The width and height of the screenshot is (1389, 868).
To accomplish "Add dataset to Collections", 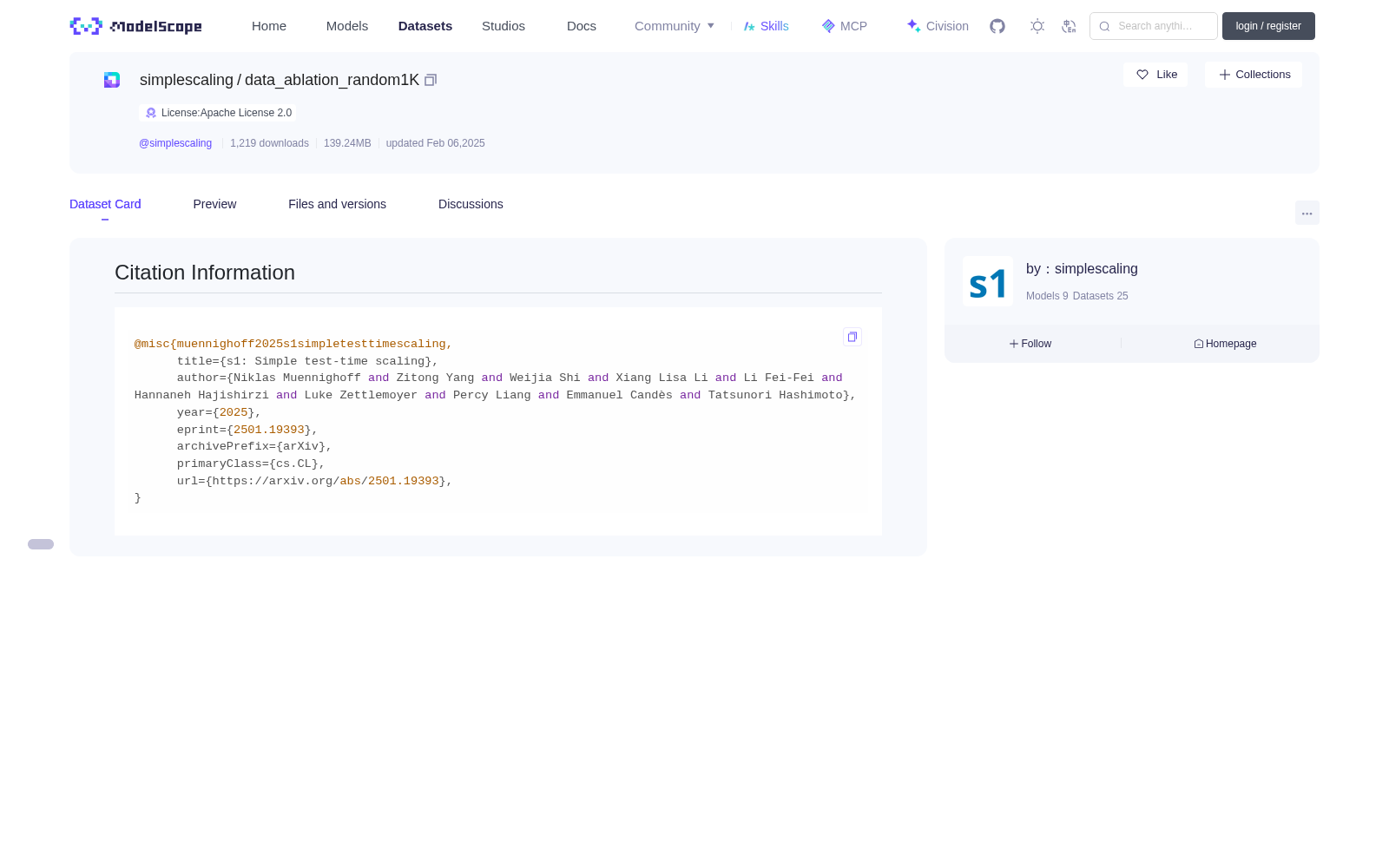I will point(1254,75).
